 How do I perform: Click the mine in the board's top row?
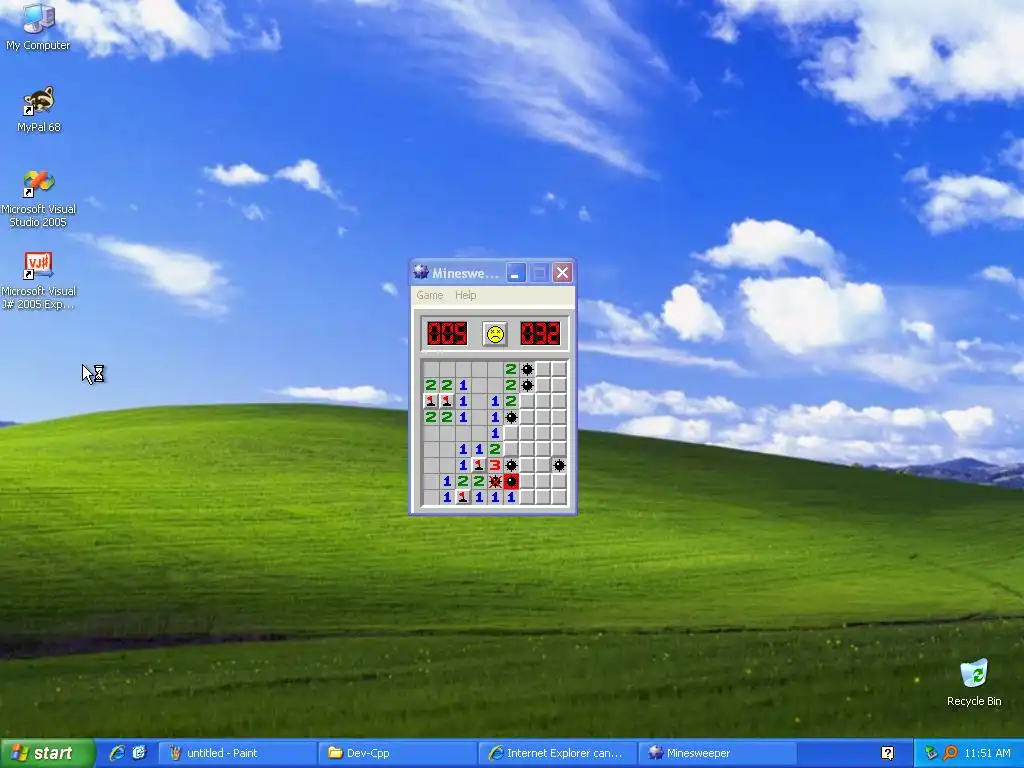pos(527,369)
